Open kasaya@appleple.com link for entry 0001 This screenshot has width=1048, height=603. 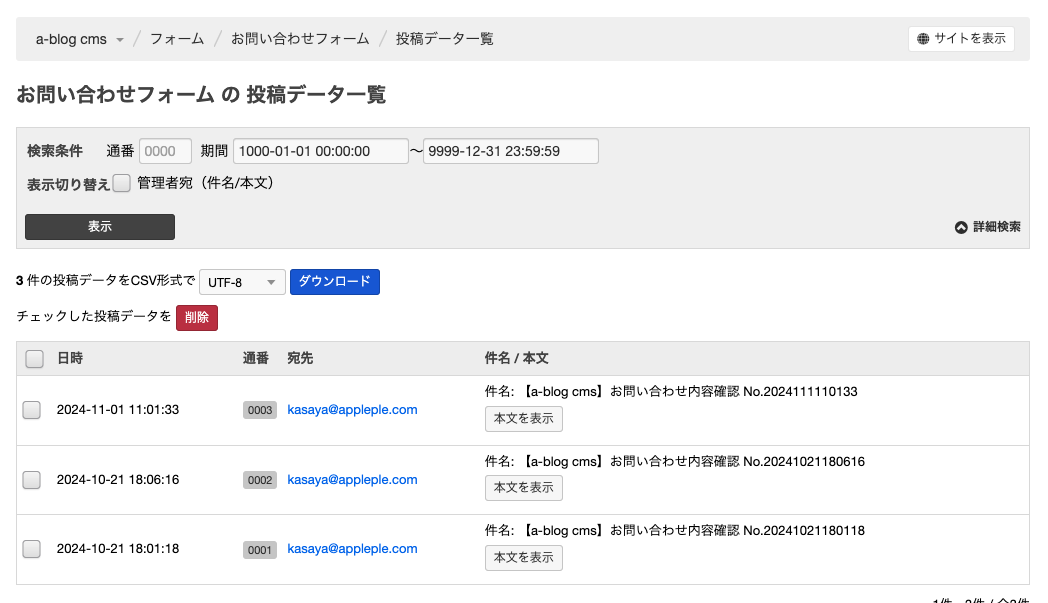pos(352,549)
